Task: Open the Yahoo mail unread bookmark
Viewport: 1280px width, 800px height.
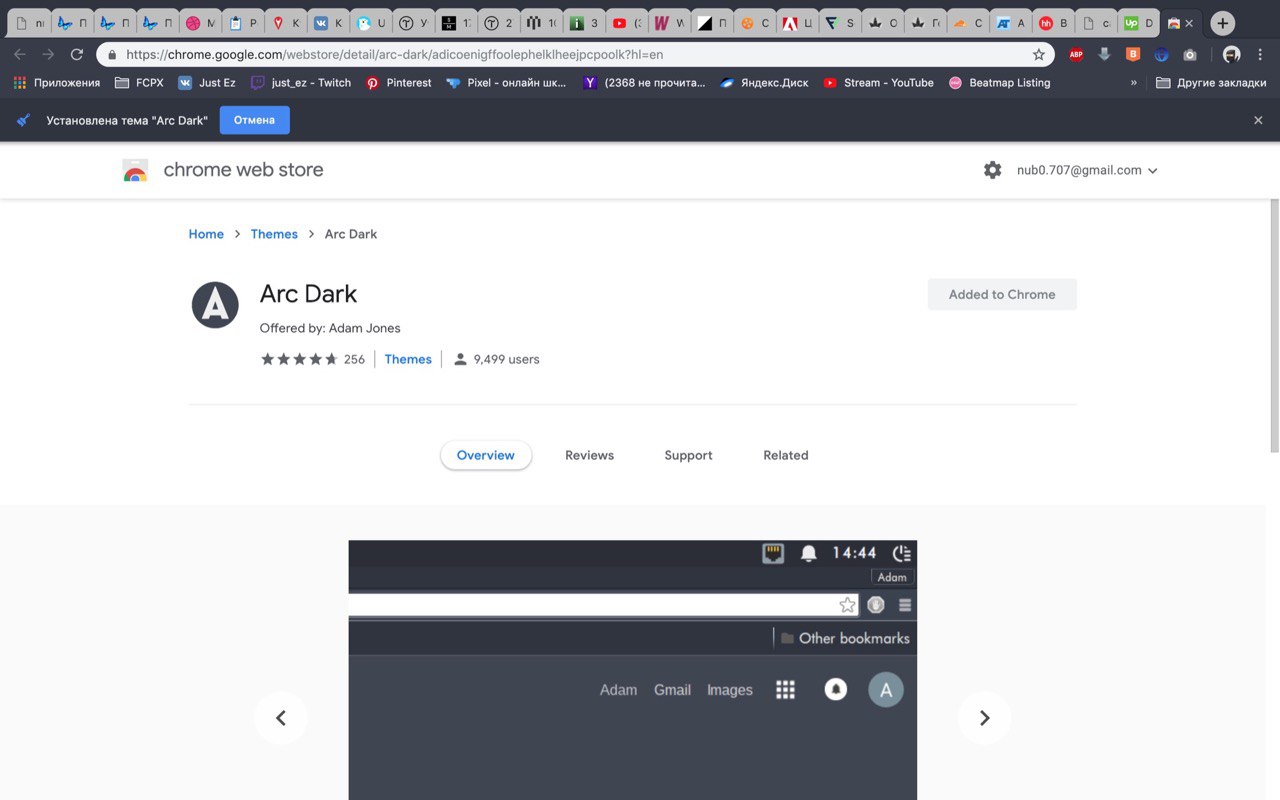Action: click(x=645, y=83)
